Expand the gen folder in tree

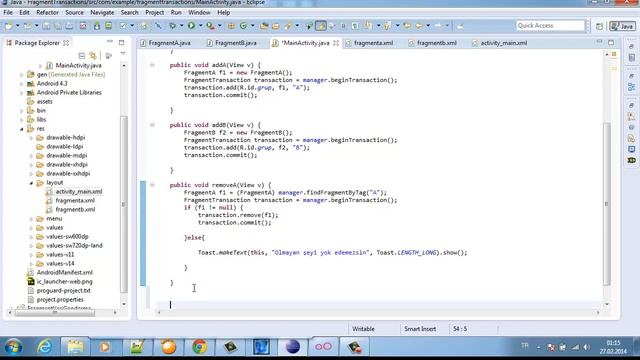coord(22,75)
